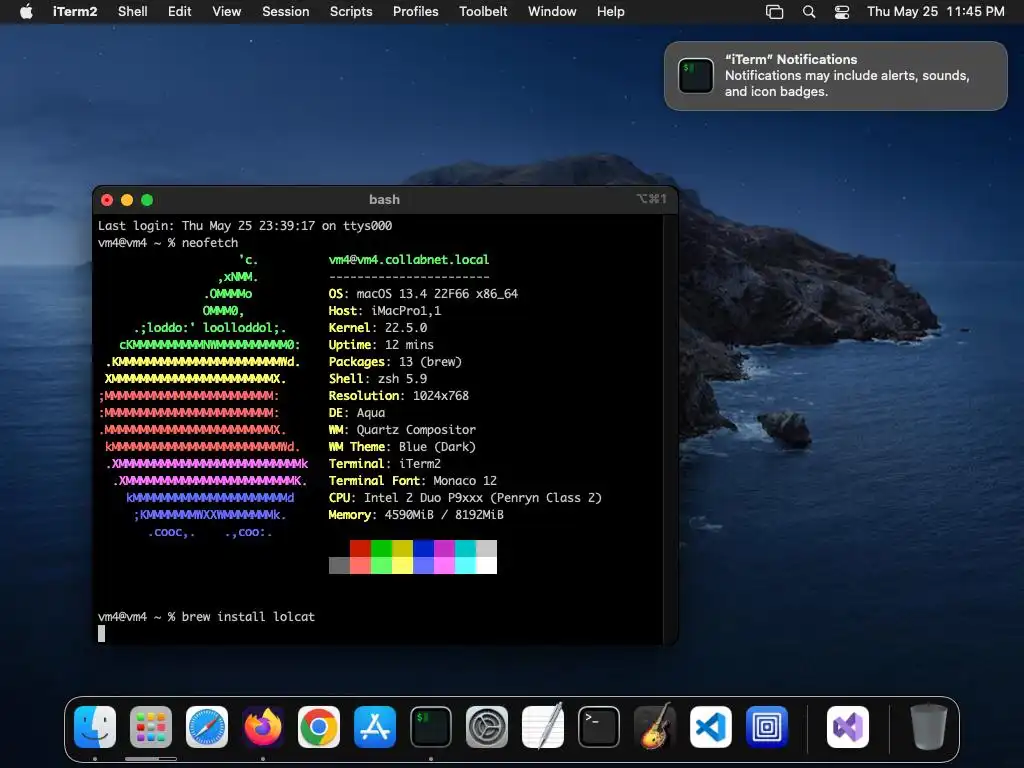The image size is (1024, 768).
Task: Click the 'Packages: 13 (brew)' line
Action: click(395, 362)
